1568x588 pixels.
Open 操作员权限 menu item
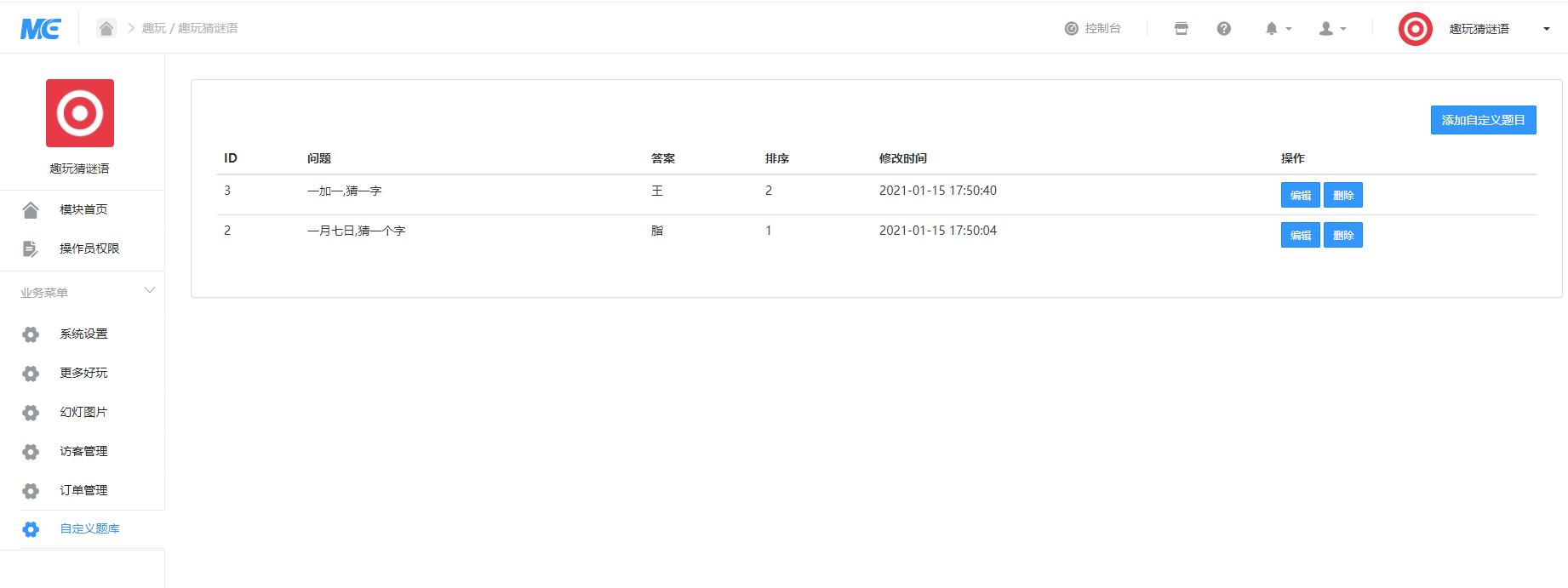[89, 248]
